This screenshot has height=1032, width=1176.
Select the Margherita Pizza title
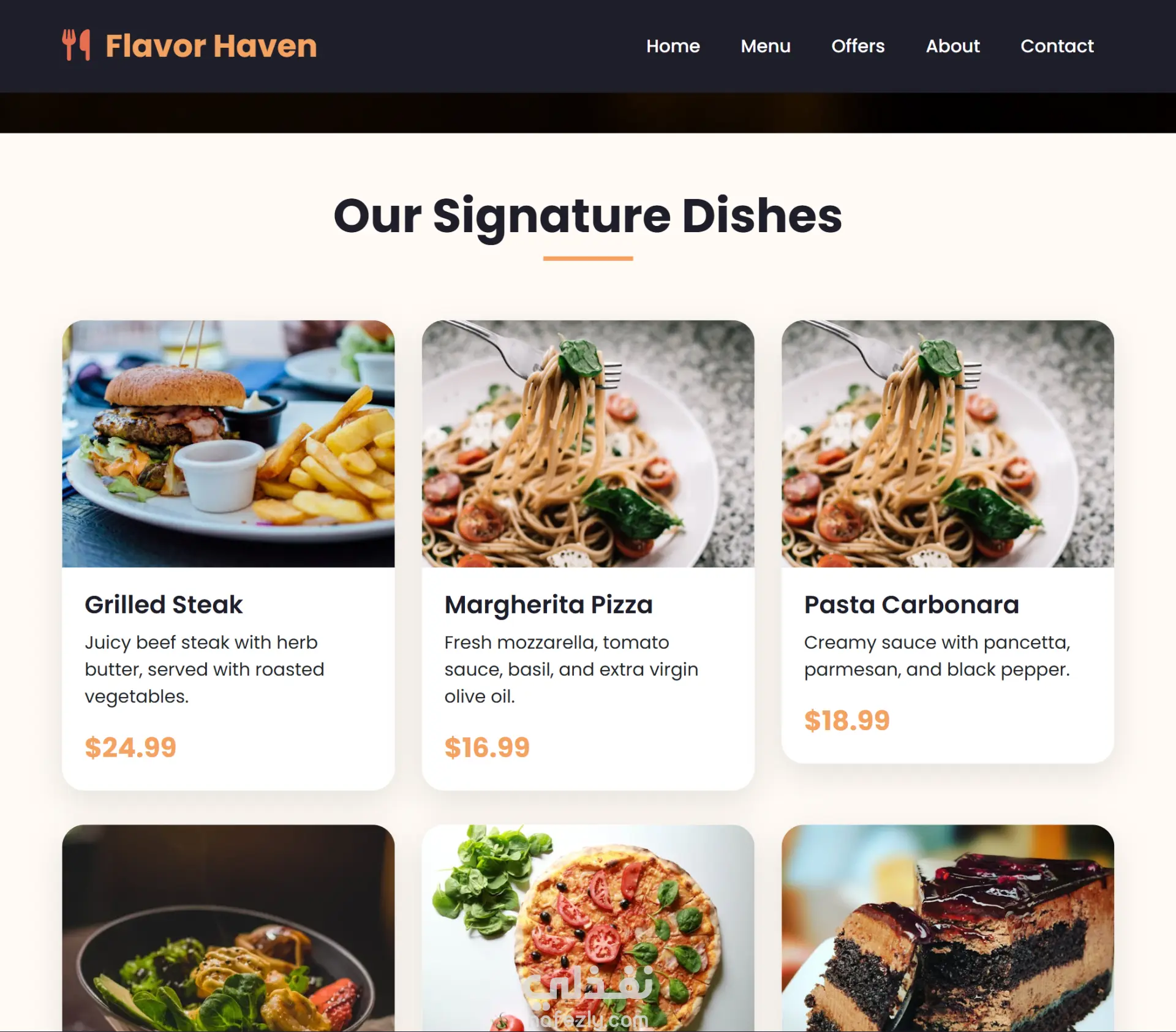549,605
